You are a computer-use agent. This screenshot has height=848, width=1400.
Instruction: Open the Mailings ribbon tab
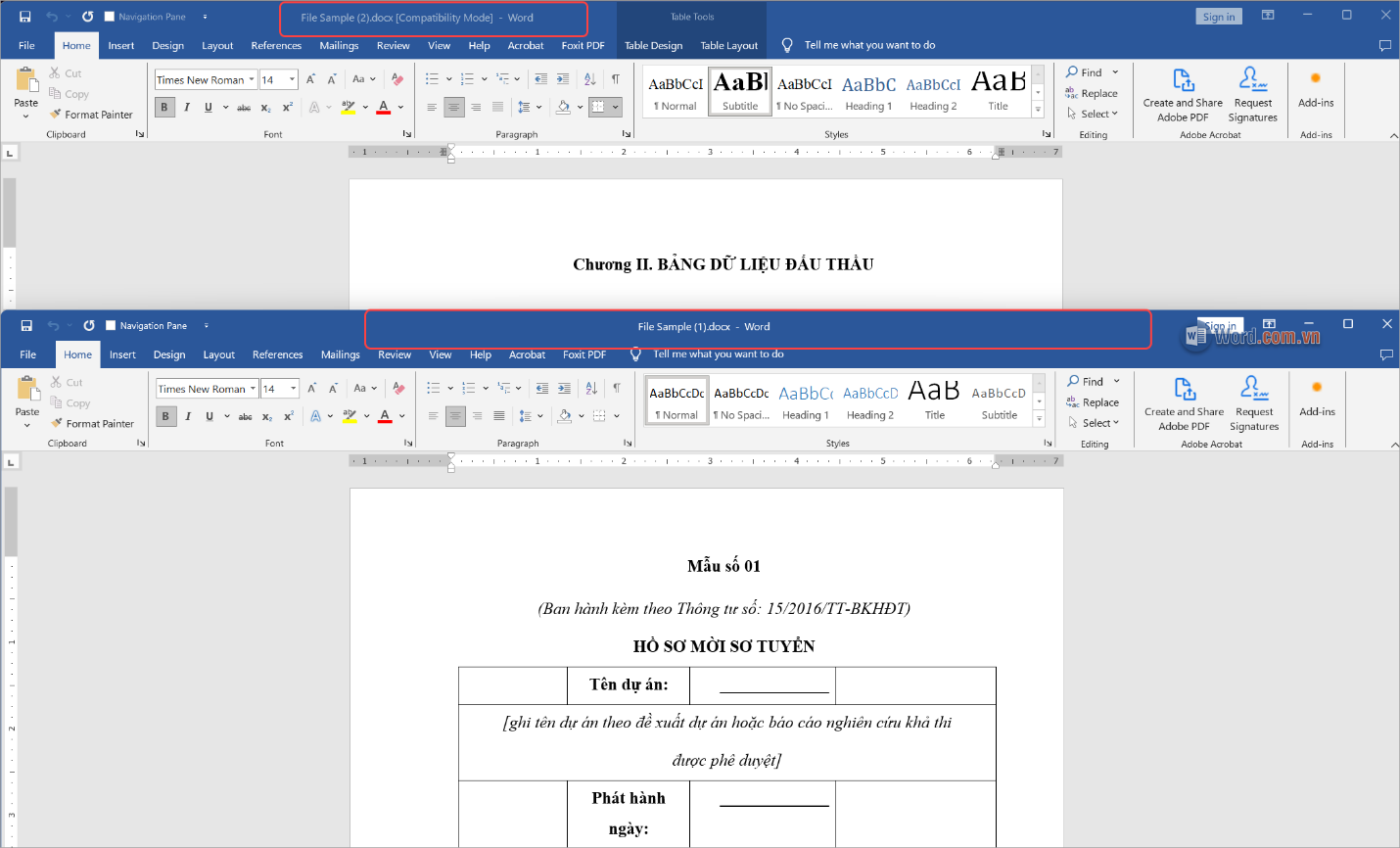339,45
